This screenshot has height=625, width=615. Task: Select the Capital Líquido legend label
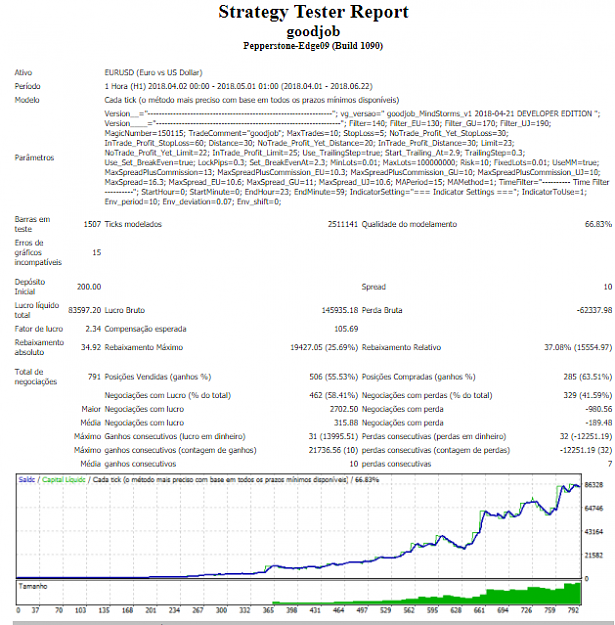coord(64,480)
